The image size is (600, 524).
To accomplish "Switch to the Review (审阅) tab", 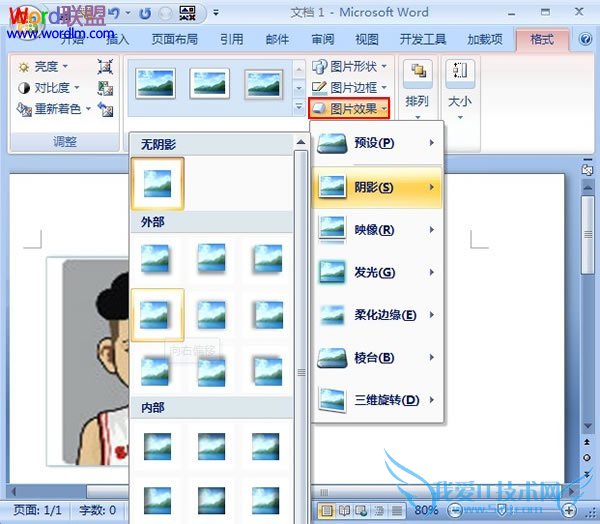I will 323,39.
